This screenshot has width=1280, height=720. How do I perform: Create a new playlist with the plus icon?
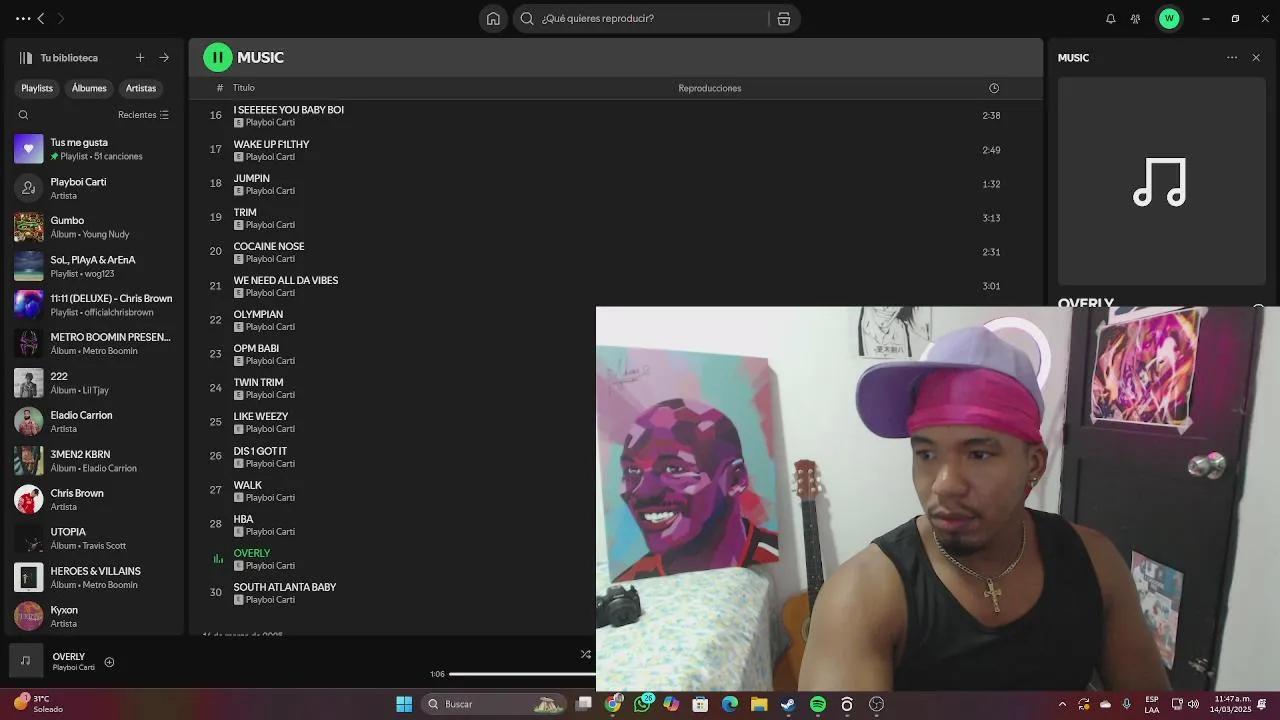click(140, 58)
